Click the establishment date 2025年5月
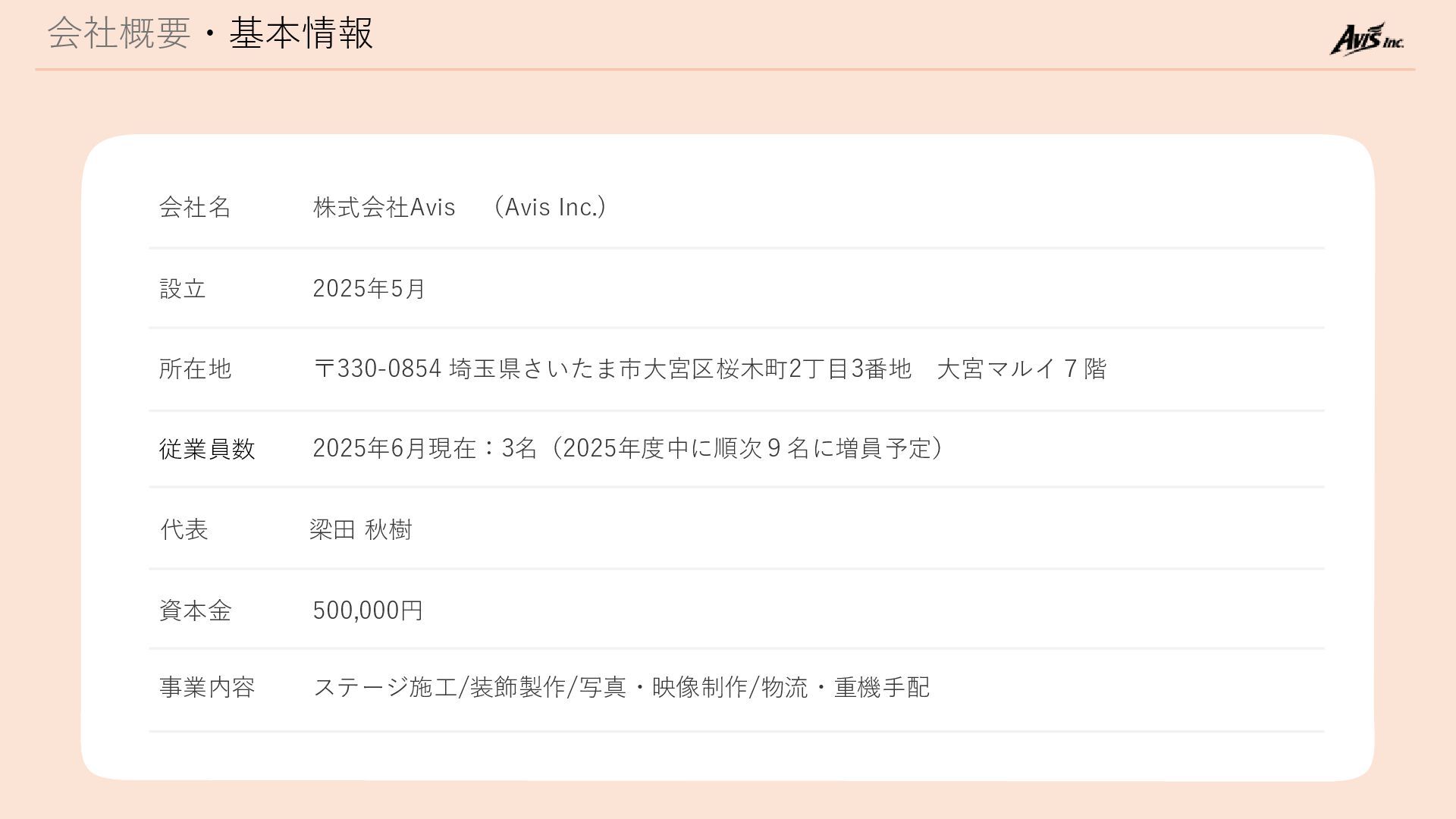The width and height of the screenshot is (1456, 819). (x=369, y=289)
